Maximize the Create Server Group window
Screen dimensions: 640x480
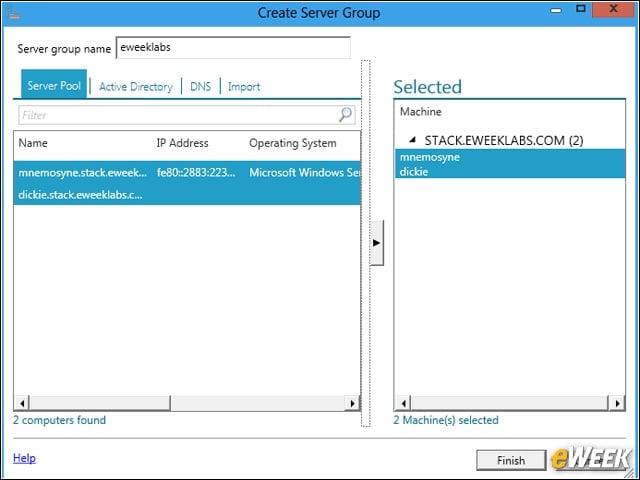pyautogui.click(x=580, y=9)
